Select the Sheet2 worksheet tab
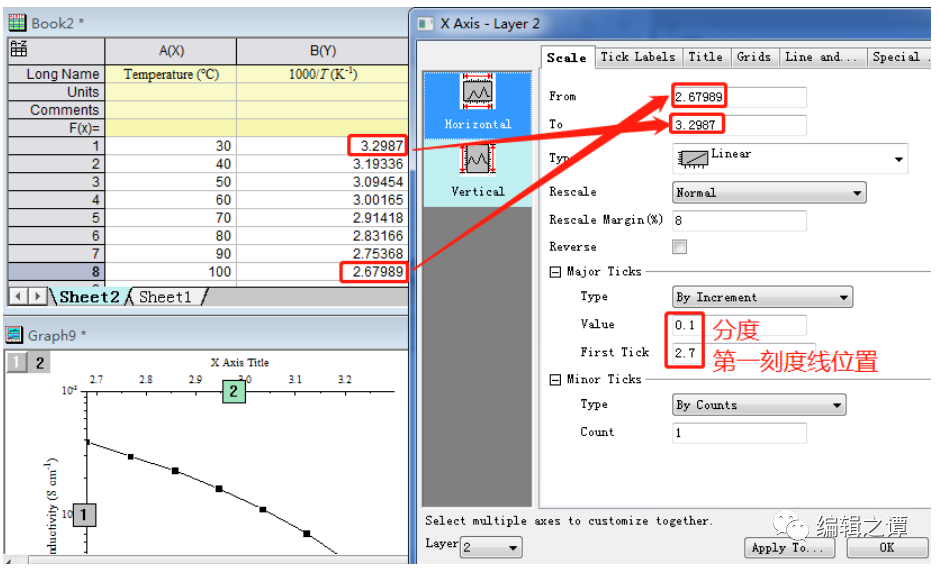Screen dimensions: 938x568 [x=89, y=297]
